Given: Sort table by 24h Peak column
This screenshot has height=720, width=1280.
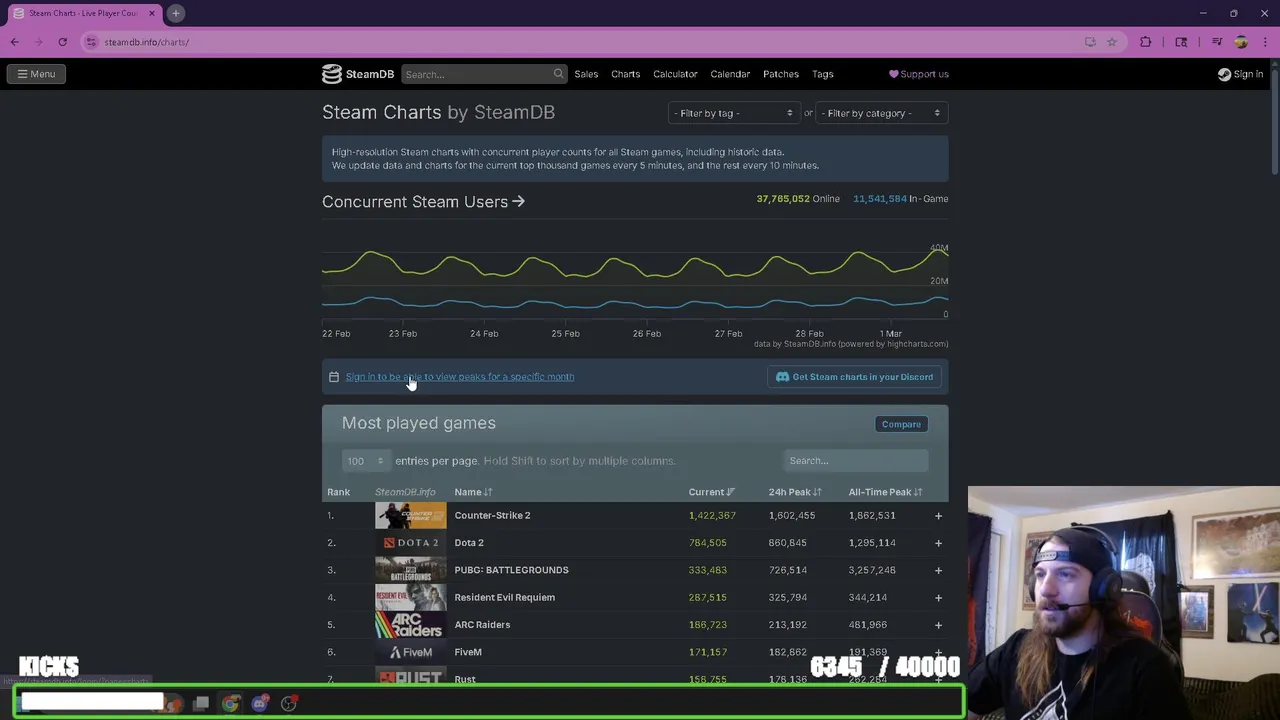Looking at the screenshot, I should pos(795,492).
